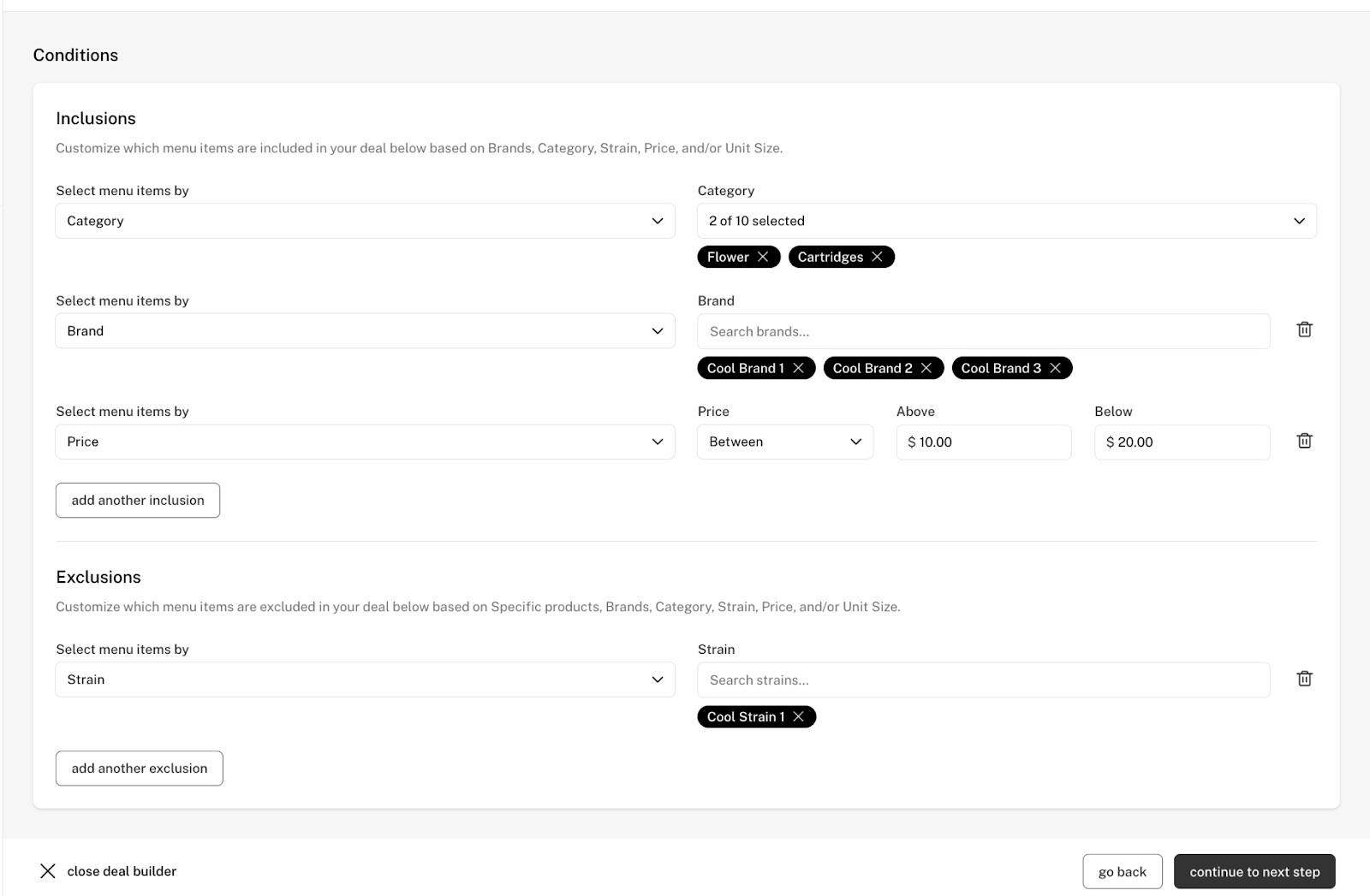Remove Cool Brand 1 tag

coord(798,368)
